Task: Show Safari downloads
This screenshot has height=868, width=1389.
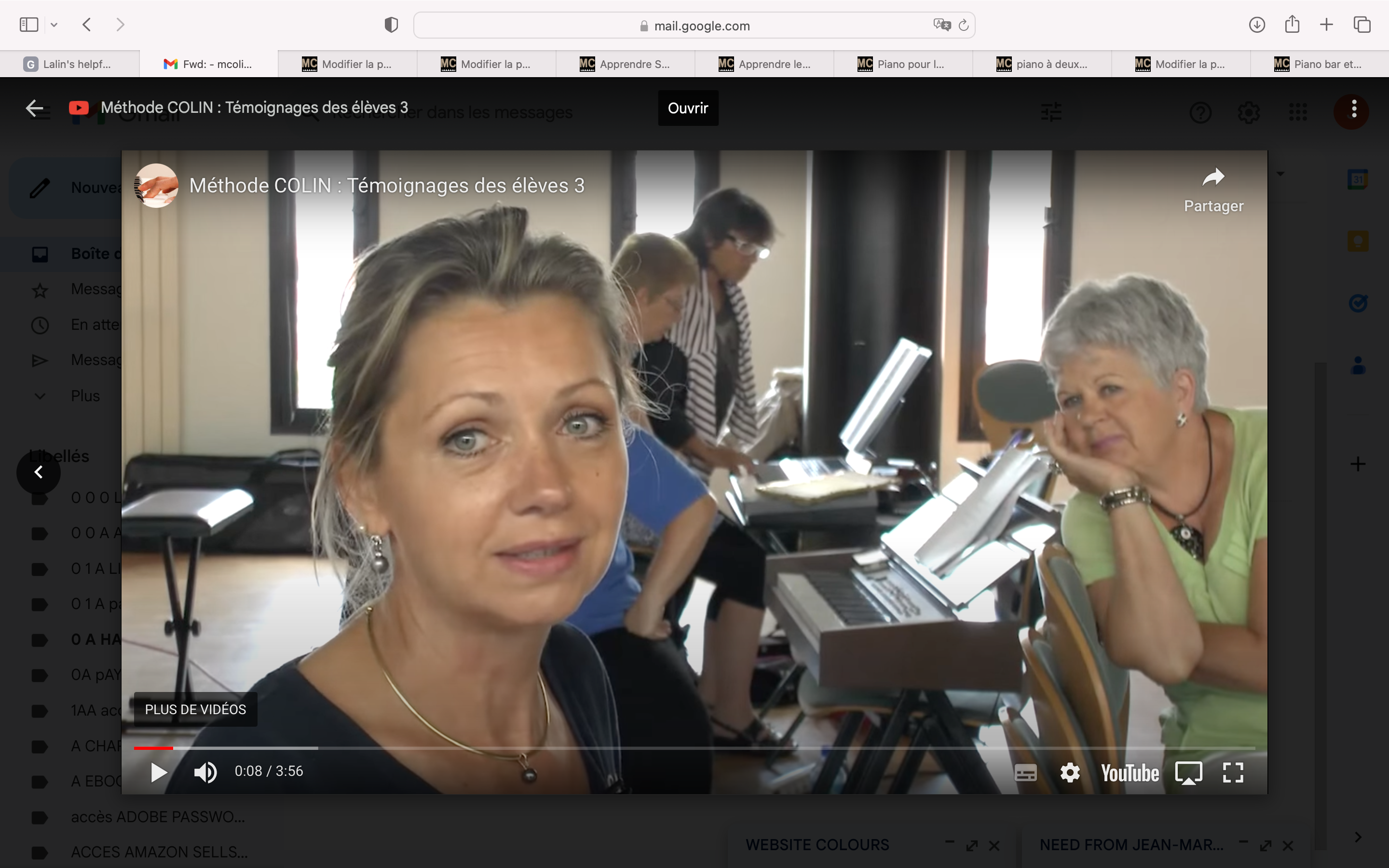Action: (1257, 25)
